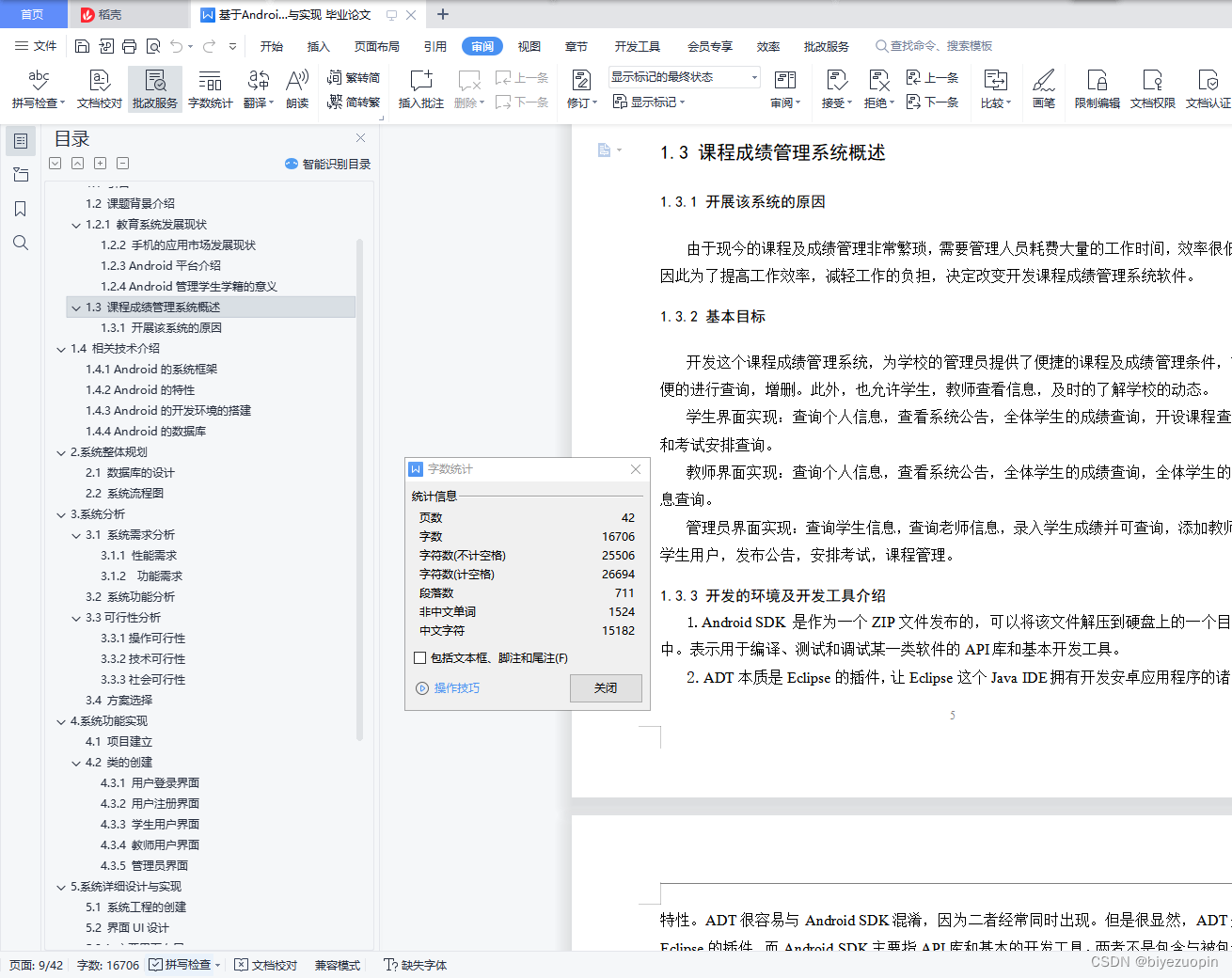Open the bookmark icon in left sidebar

(x=20, y=209)
